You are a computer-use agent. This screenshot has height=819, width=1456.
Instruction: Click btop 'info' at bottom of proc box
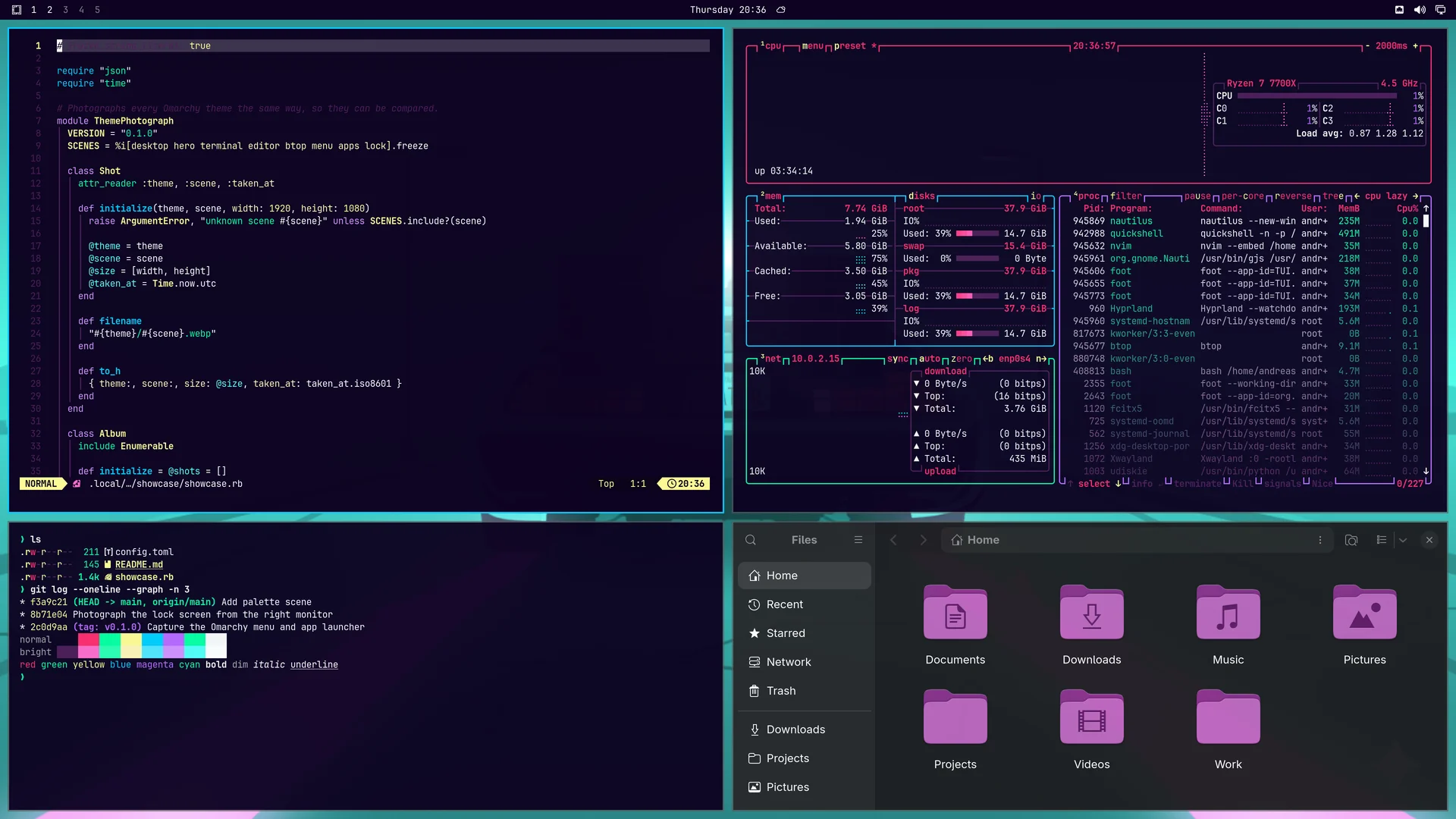(1142, 484)
